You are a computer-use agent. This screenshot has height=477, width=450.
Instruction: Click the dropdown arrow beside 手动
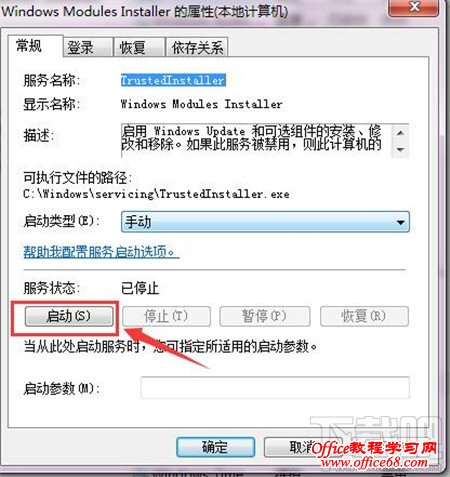(x=400, y=222)
